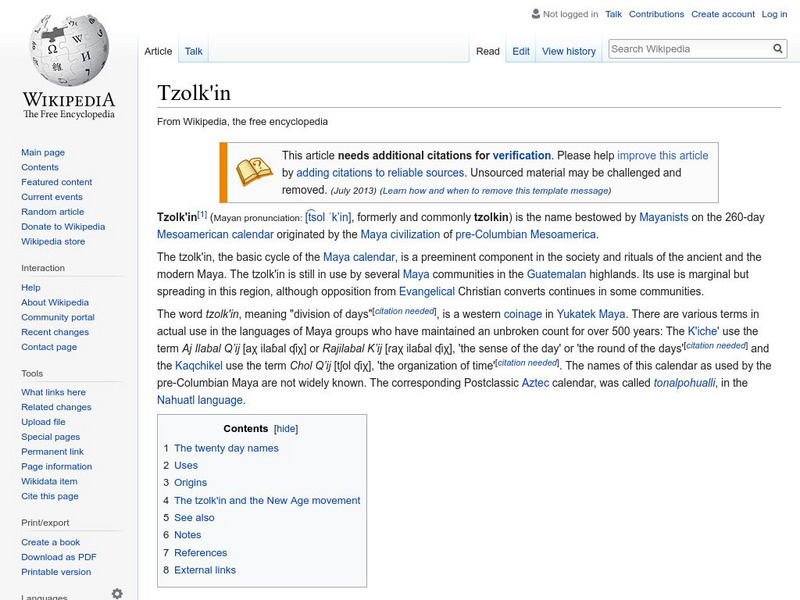Open Contact page
This screenshot has height=600, width=800.
(x=49, y=346)
